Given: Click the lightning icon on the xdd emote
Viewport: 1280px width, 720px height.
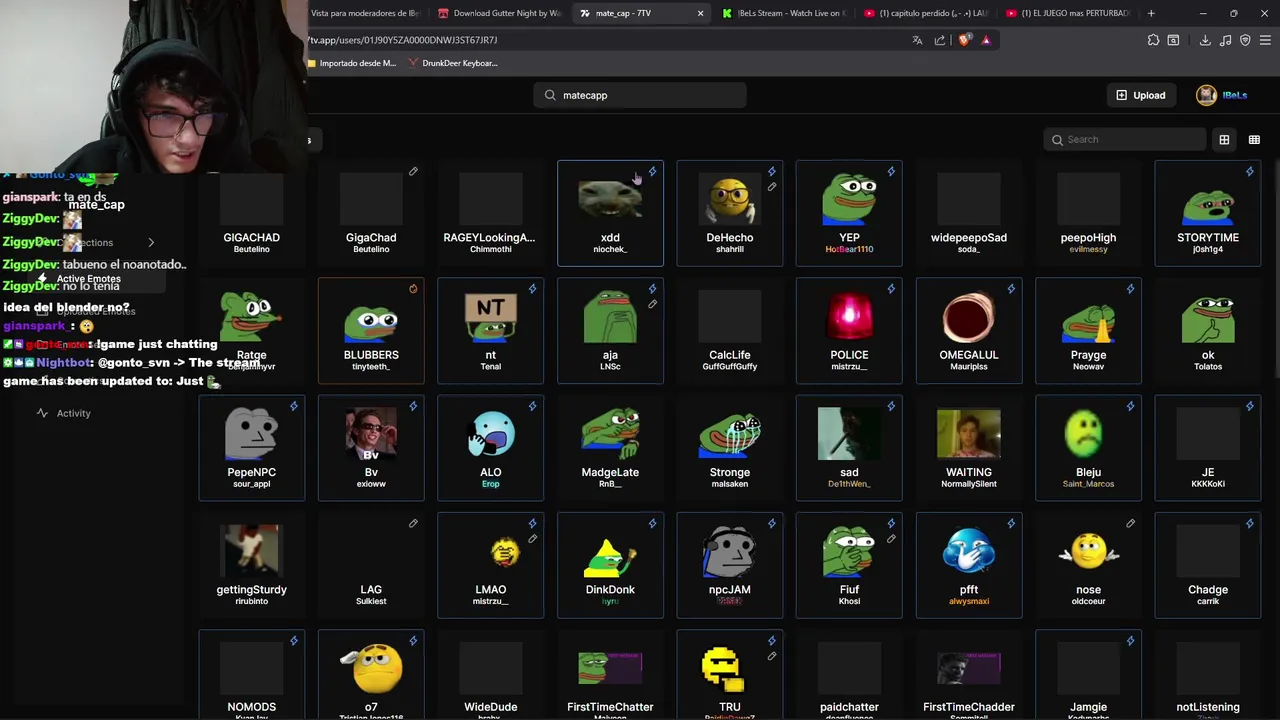Looking at the screenshot, I should 652,172.
